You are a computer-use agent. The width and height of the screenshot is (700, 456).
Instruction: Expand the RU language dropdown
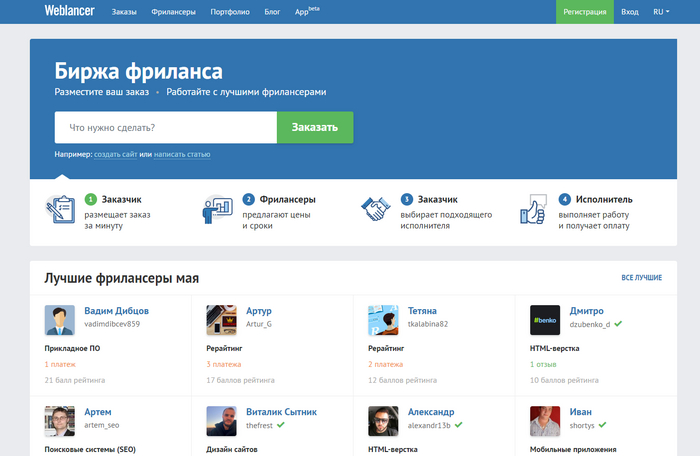pyautogui.click(x=661, y=12)
